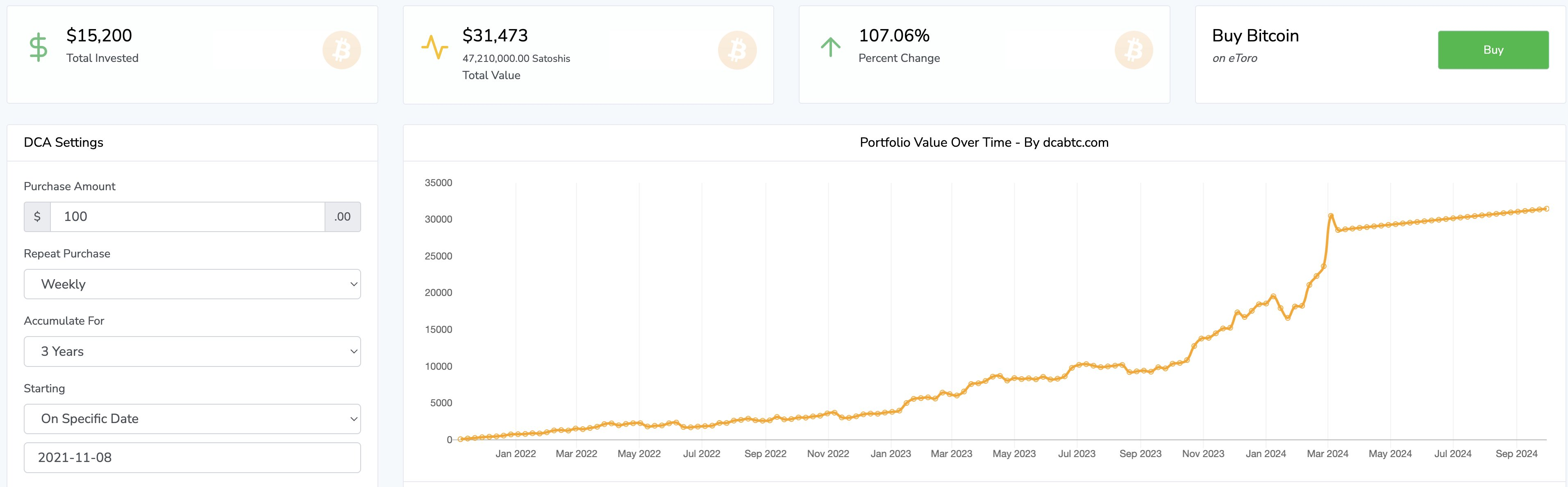Open the Starting On Specific Date dropdown
Screen dimensions: 1568x487
192,419
